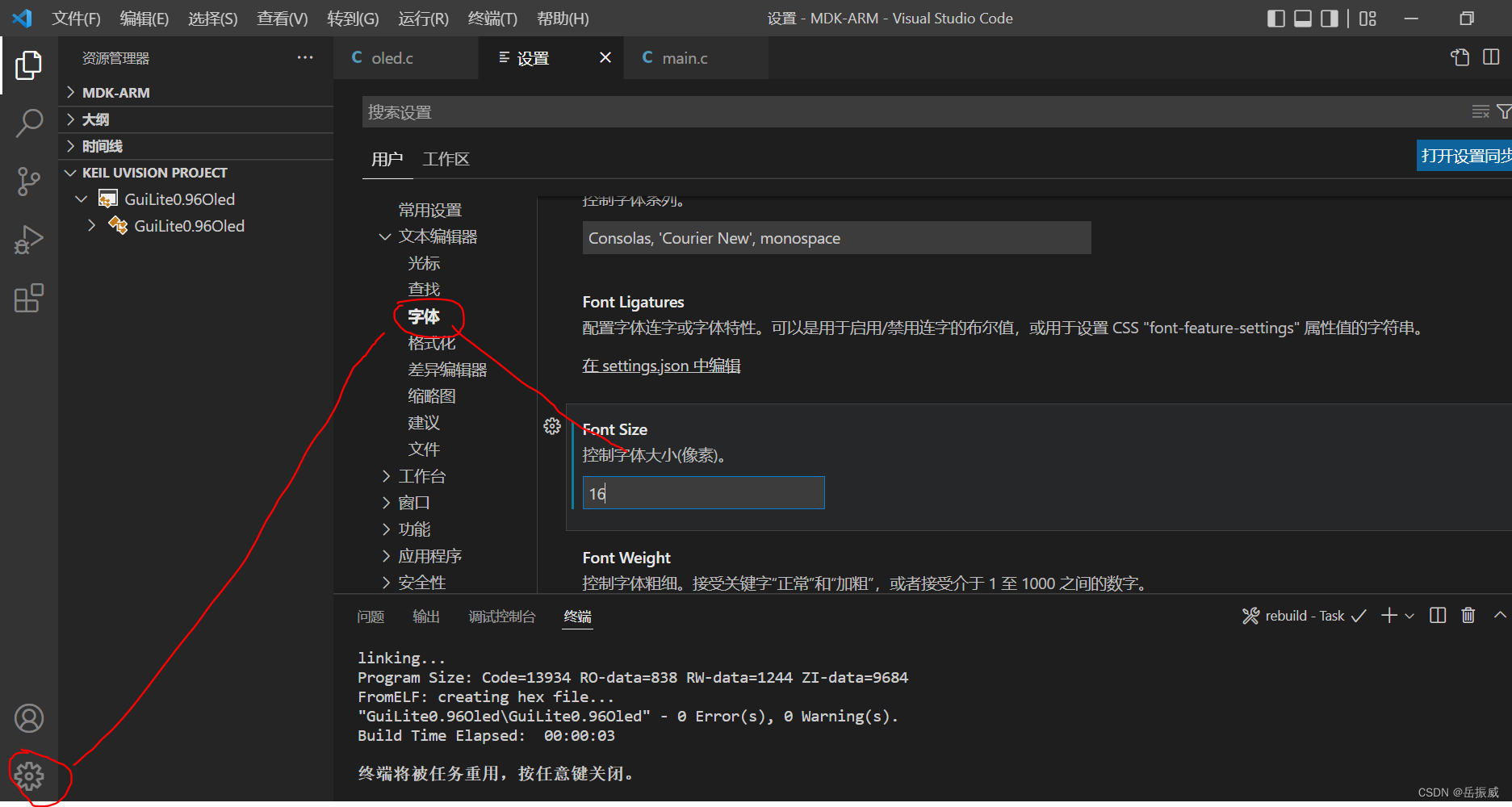Open the Accounts menu icon
Viewport: 1512px width, 807px height.
tap(29, 718)
